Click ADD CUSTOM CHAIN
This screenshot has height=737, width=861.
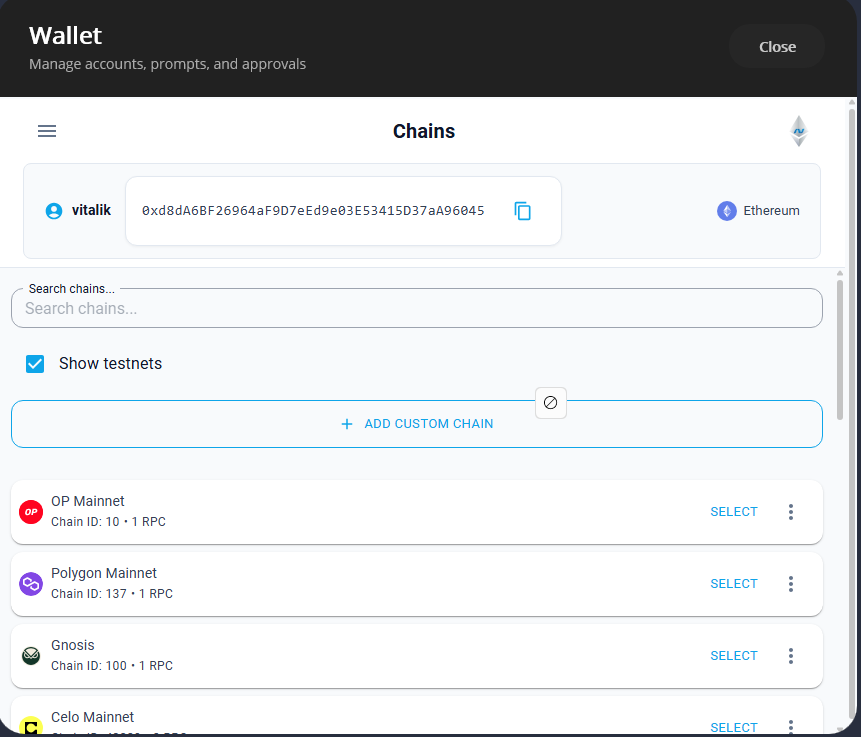[416, 424]
